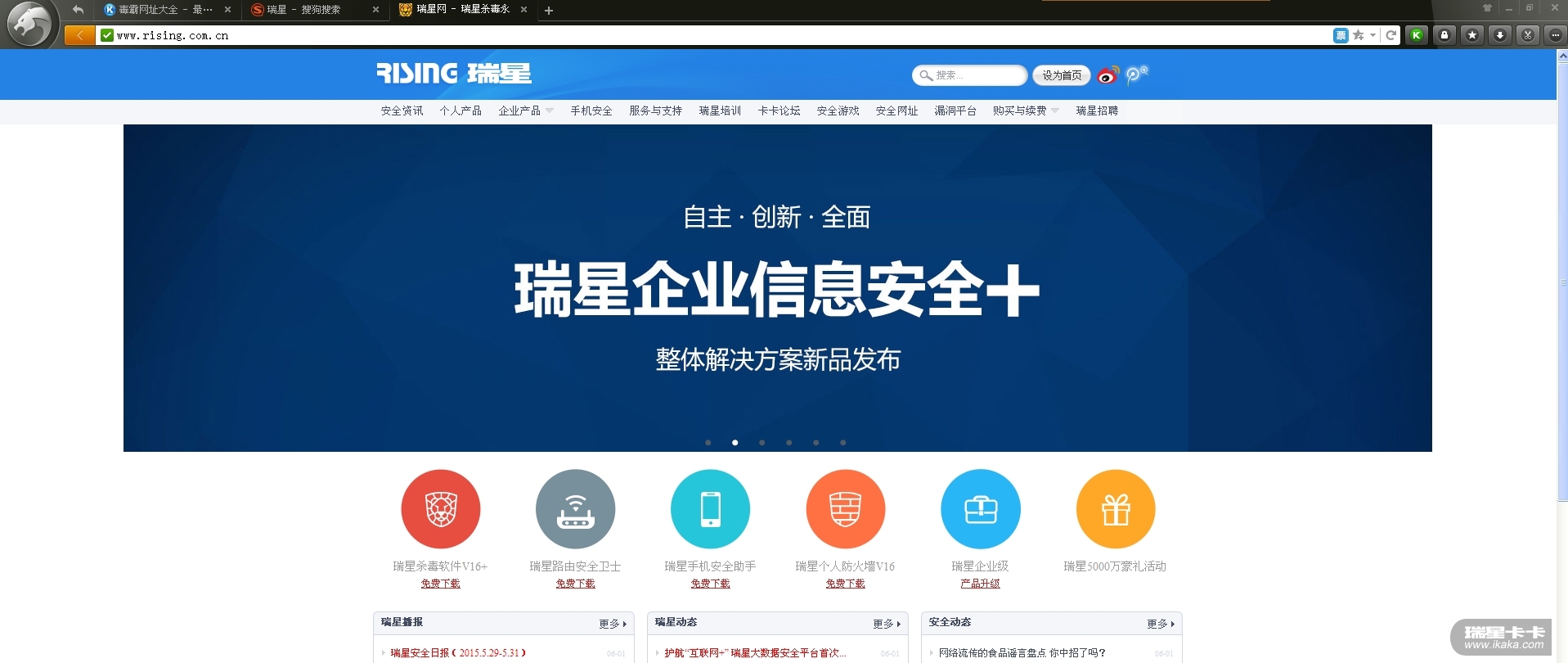Expand the 购买与续费 menu arrow
The width and height of the screenshot is (1568, 663).
coord(1055,110)
